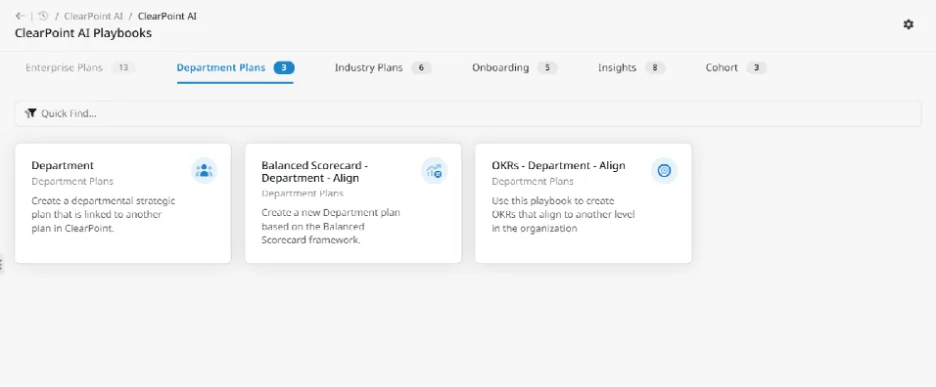
Task: Open Balanced Scorecard - Department - Align title
Action: pyautogui.click(x=314, y=171)
